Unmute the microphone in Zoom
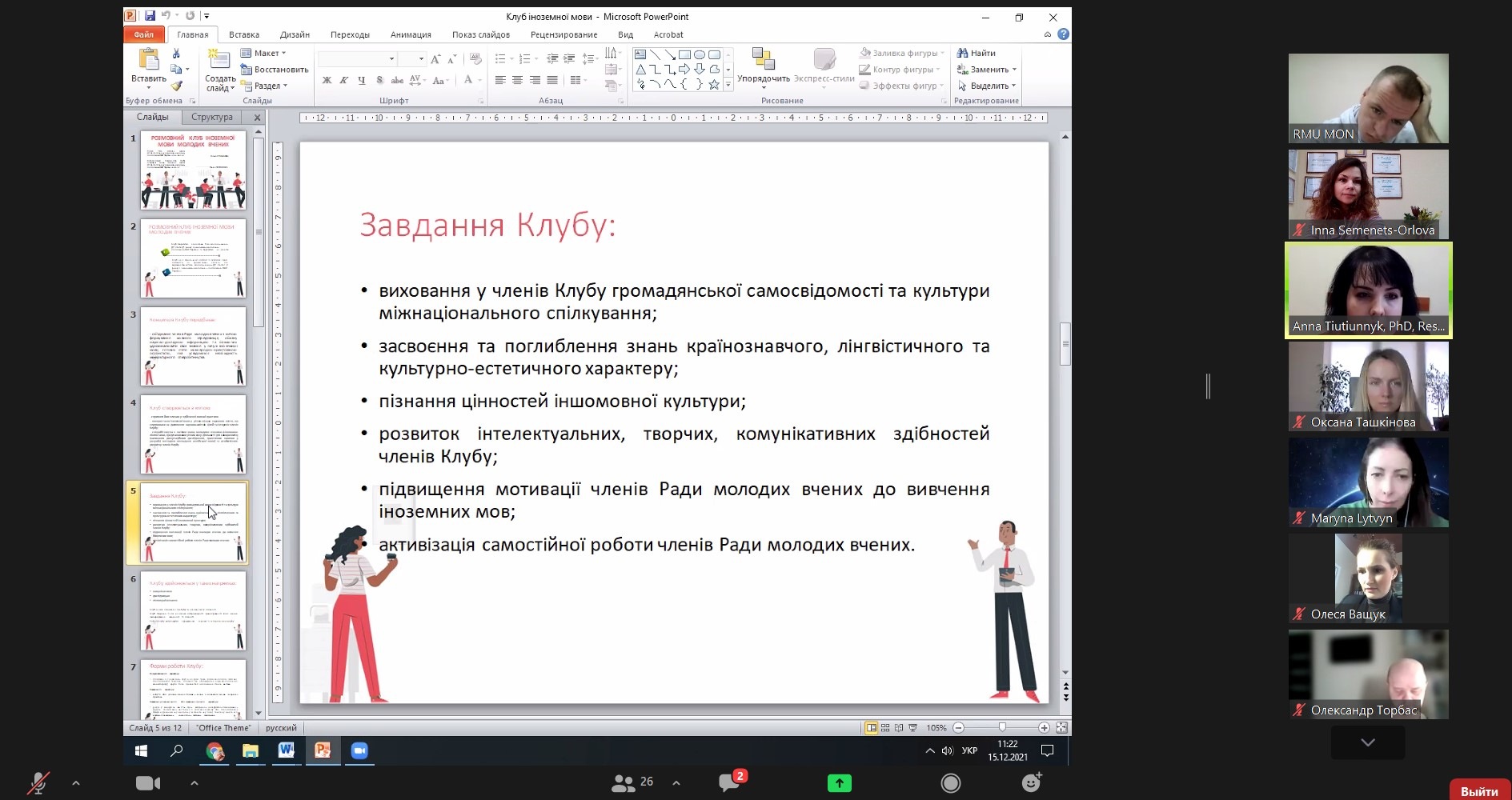Image resolution: width=1512 pixels, height=800 pixels. [38, 782]
